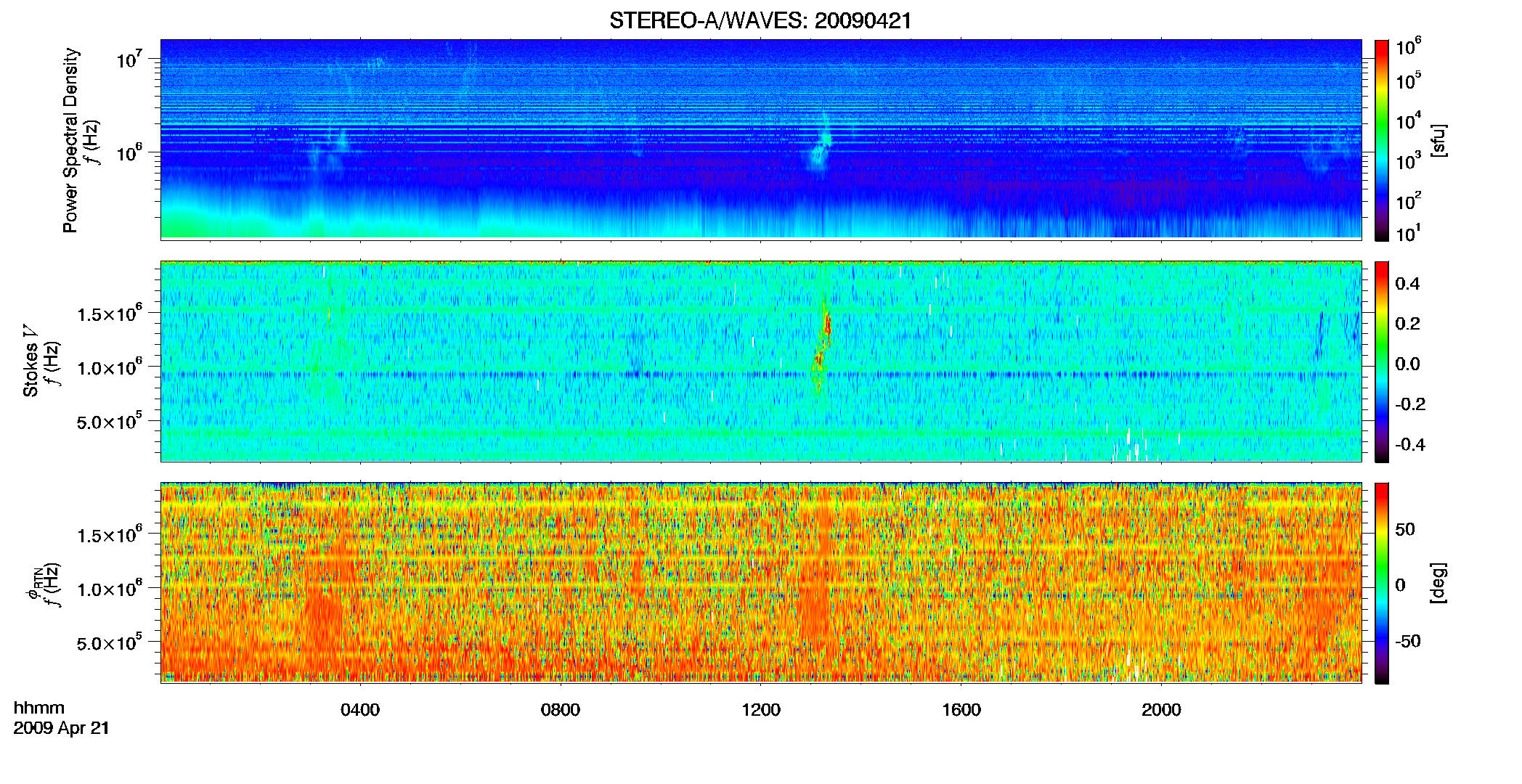Click the -50 degree color bar value
The width and height of the screenshot is (1522, 784).
1407,642
